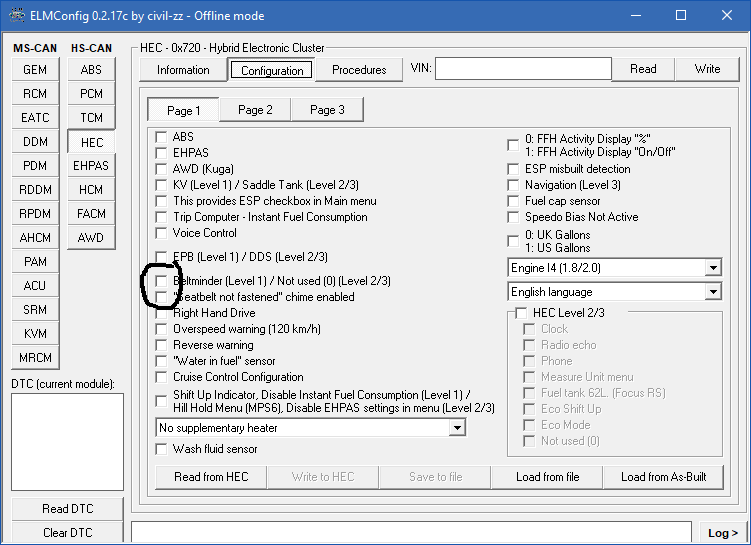Open the Information section

tap(183, 70)
